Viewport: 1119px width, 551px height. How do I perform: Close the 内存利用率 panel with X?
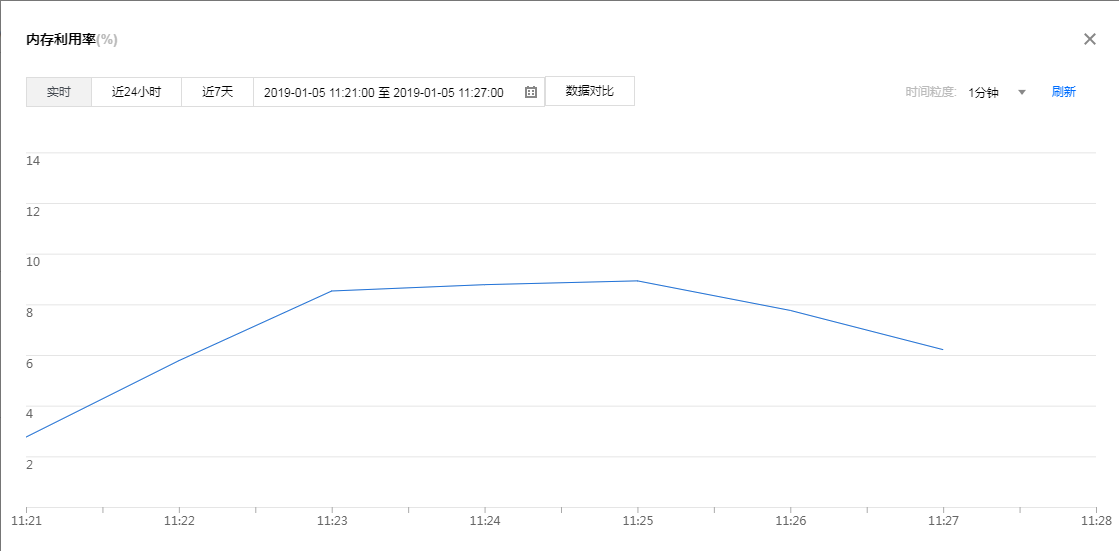(1090, 39)
